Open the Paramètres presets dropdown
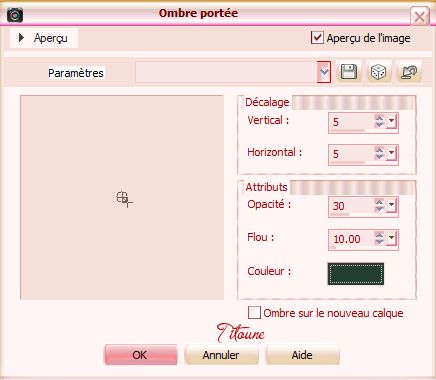The width and height of the screenshot is (436, 380). (324, 72)
